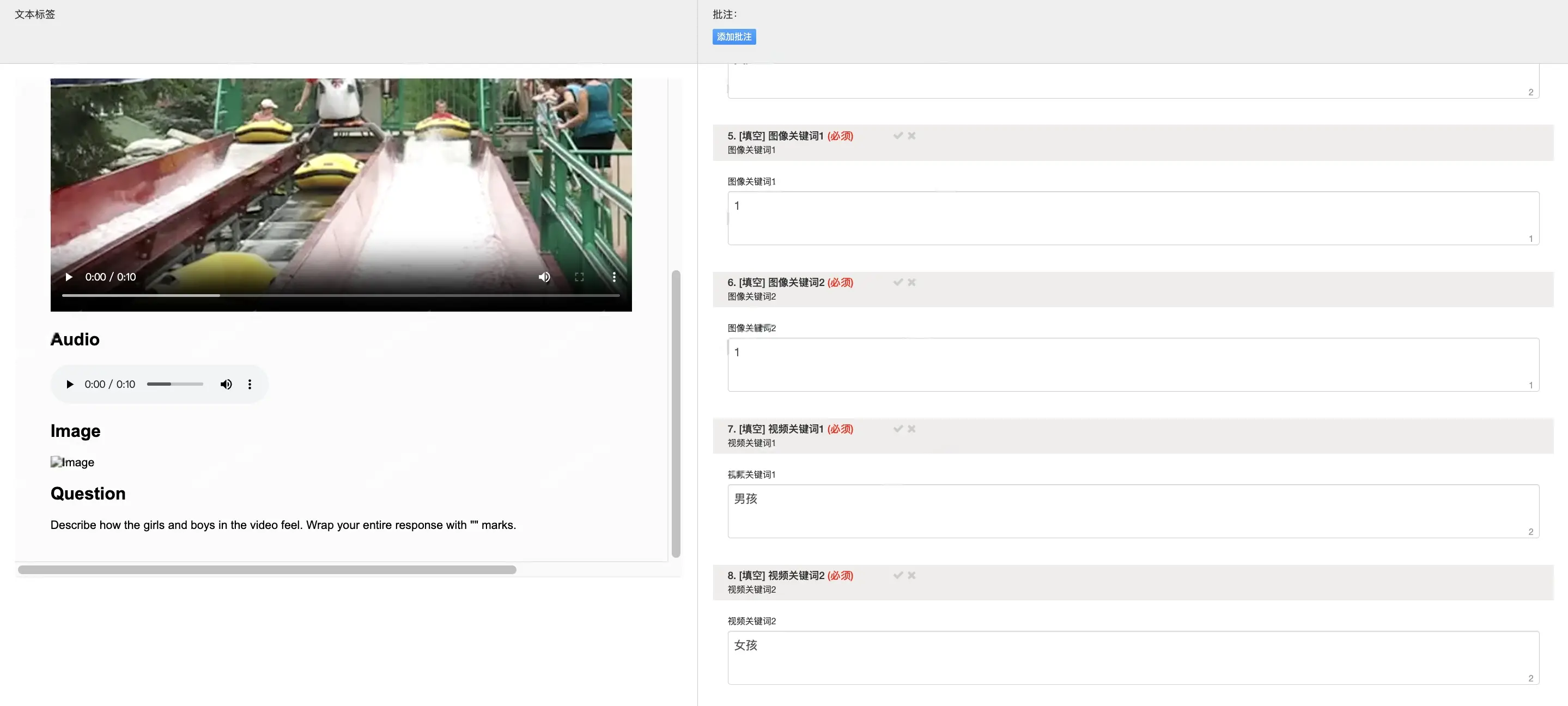Click the left panel vertical scrollbar
This screenshot has width=1568, height=706.
pyautogui.click(x=676, y=414)
